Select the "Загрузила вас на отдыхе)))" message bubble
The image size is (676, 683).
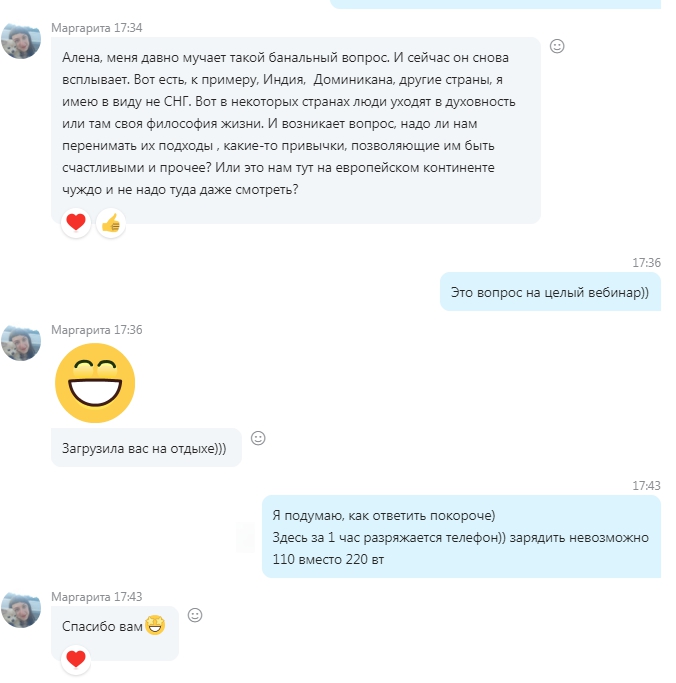[146, 448]
